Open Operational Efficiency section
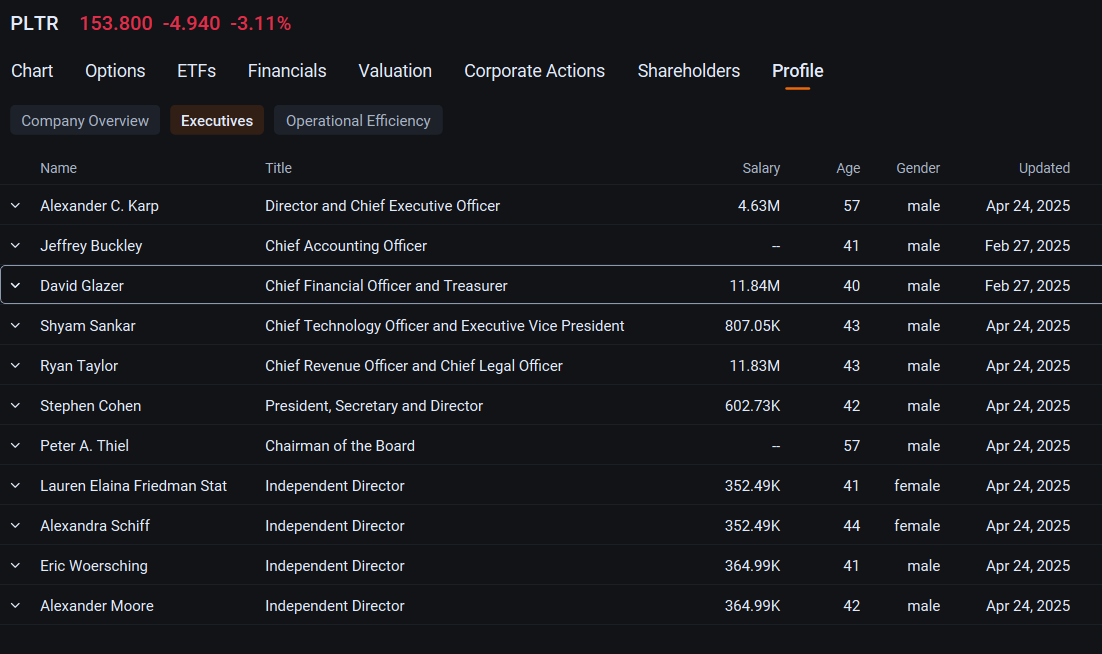This screenshot has width=1102, height=654. point(358,120)
